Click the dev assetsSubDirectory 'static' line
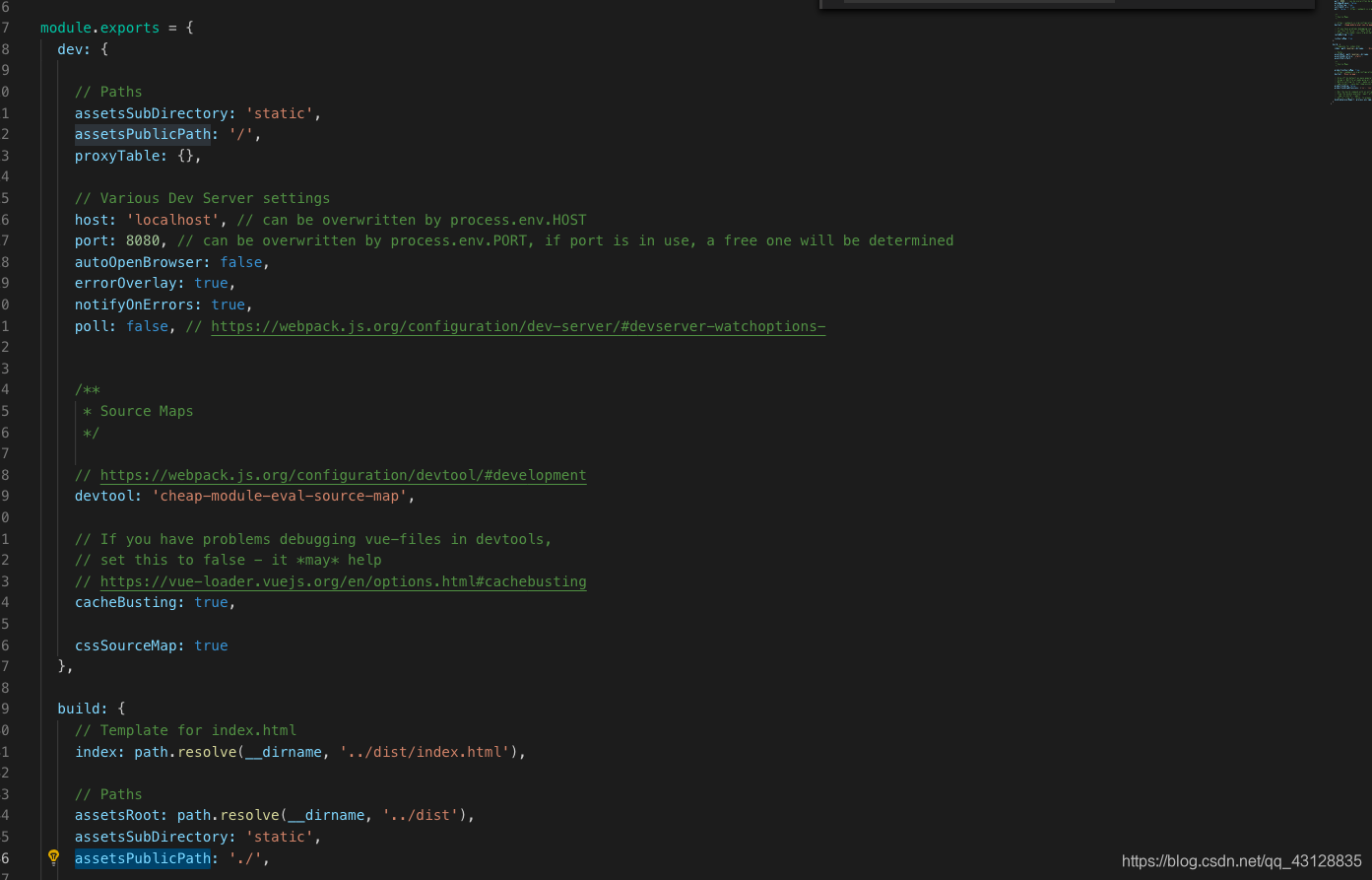The image size is (1372, 880). [x=198, y=113]
